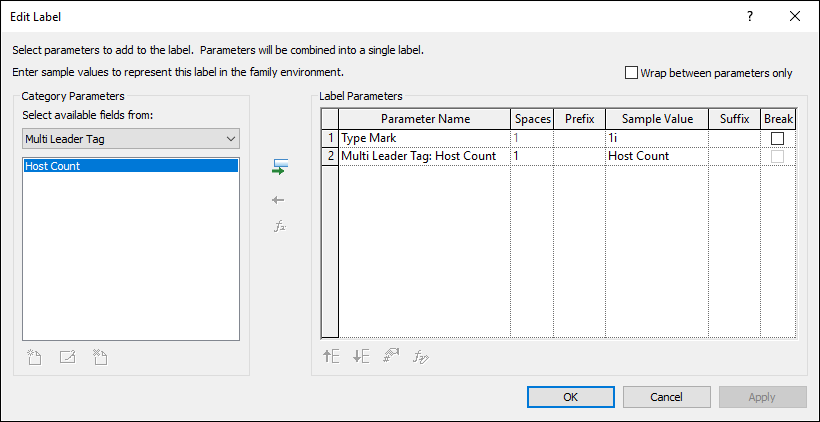Image resolution: width=820 pixels, height=422 pixels.
Task: Click the fx calculated parameter icon between lists
Action: 280,227
